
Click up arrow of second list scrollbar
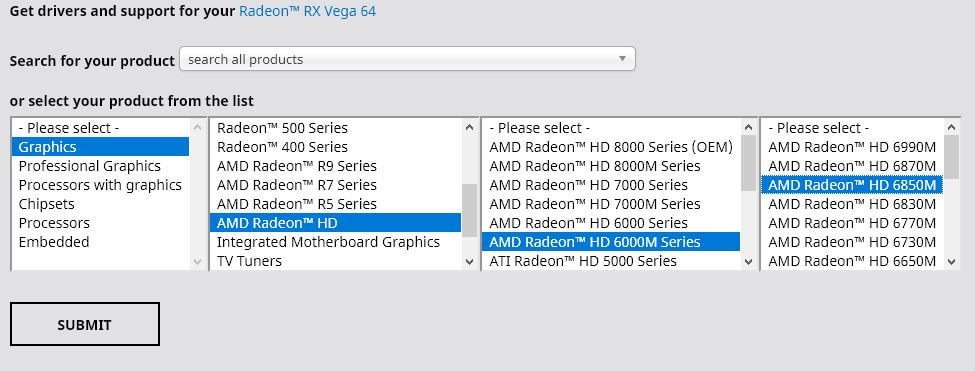pos(469,127)
